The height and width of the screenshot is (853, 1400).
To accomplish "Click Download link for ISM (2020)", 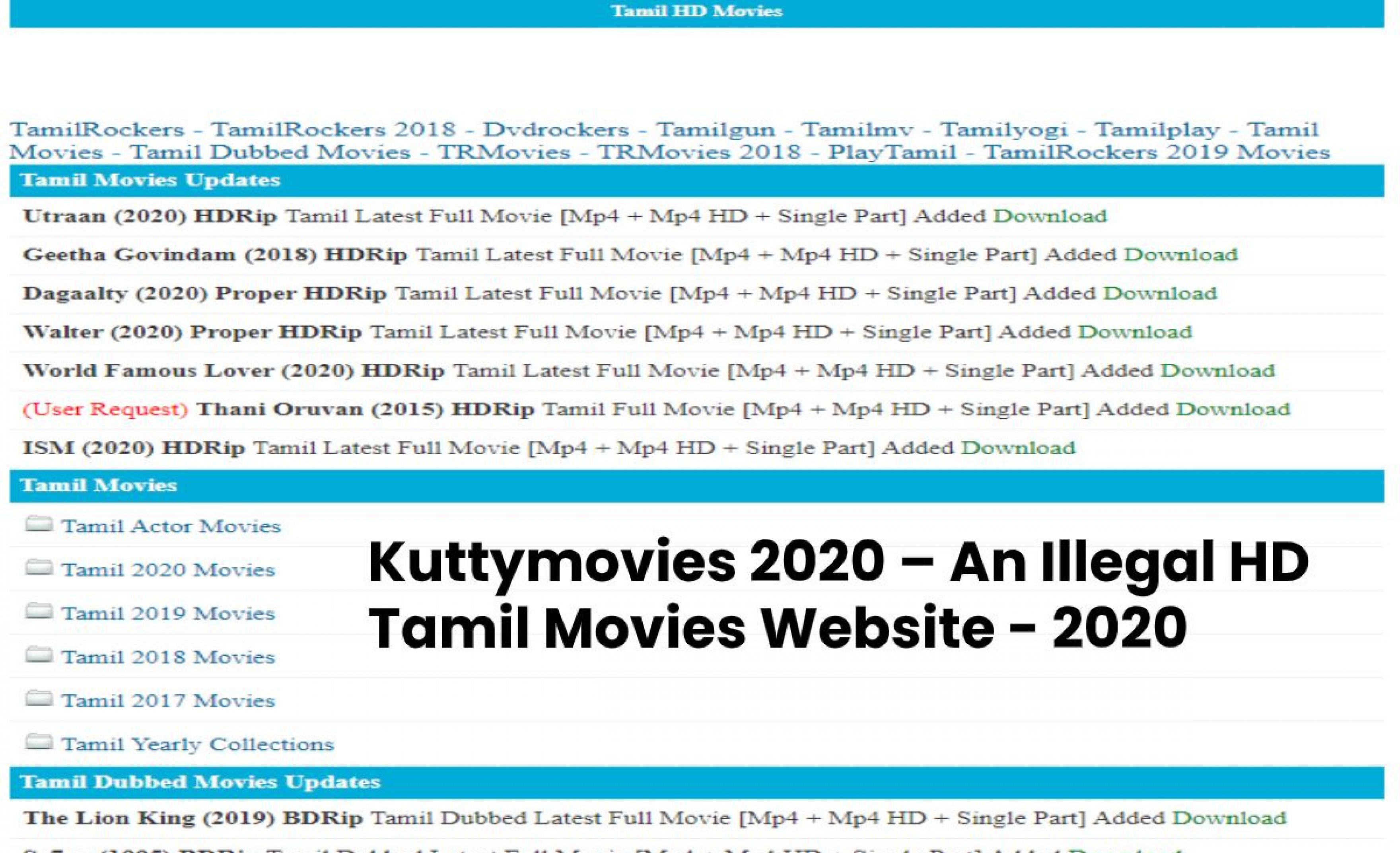I will [x=1018, y=448].
